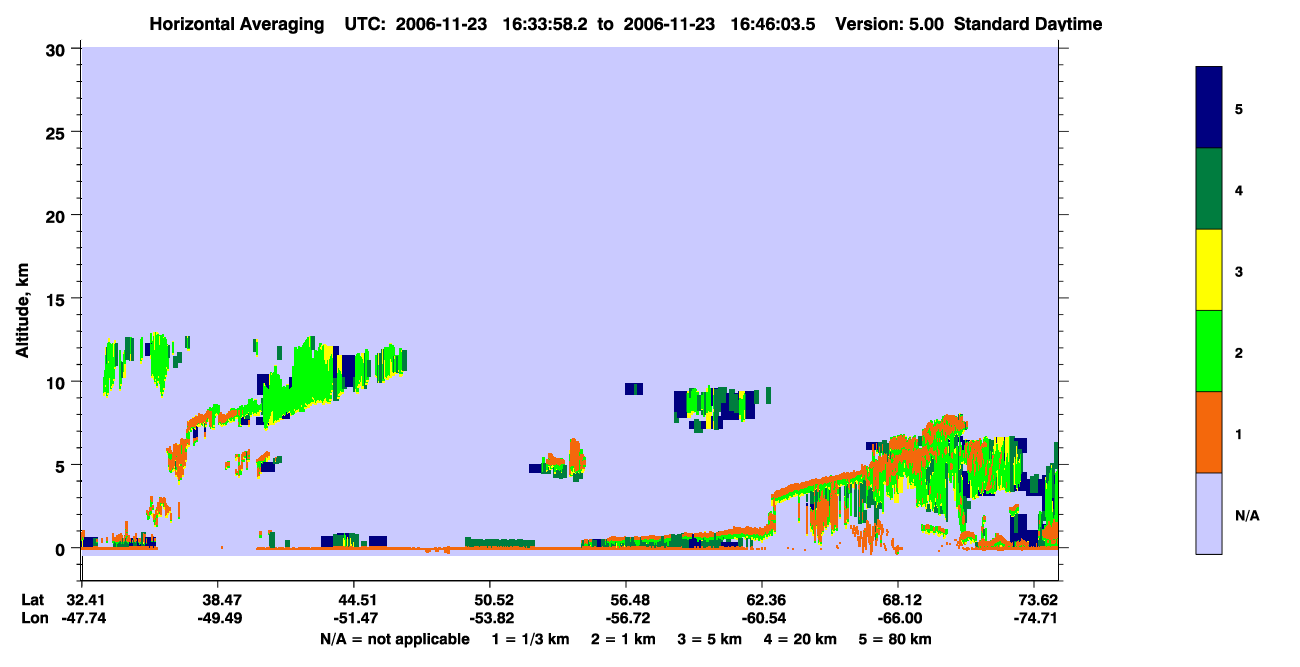Click longitude value -60.54
The width and height of the screenshot is (1300, 667).
click(762, 618)
